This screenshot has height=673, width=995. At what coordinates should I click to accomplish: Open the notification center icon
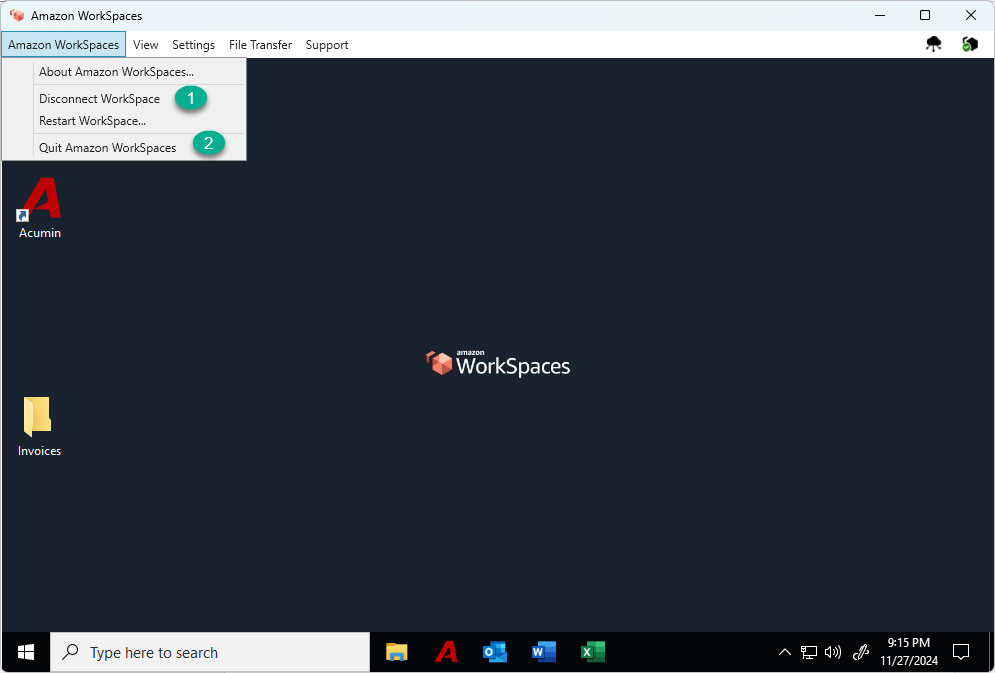point(961,652)
